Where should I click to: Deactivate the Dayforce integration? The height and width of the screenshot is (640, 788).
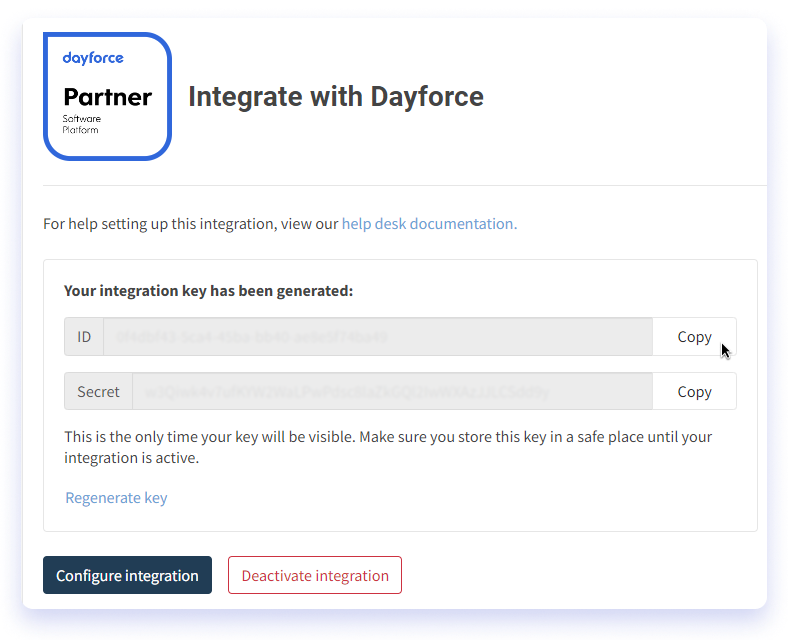(315, 575)
